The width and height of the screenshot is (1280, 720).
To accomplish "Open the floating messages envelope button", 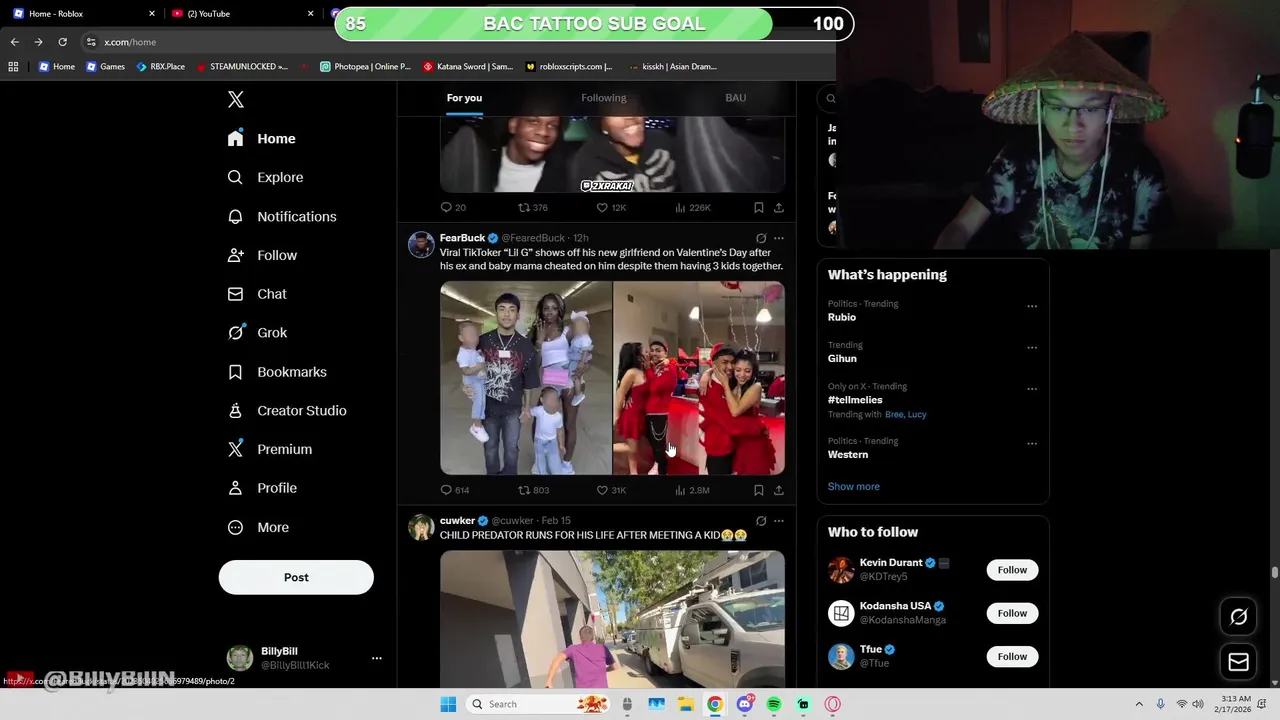I will [1238, 662].
